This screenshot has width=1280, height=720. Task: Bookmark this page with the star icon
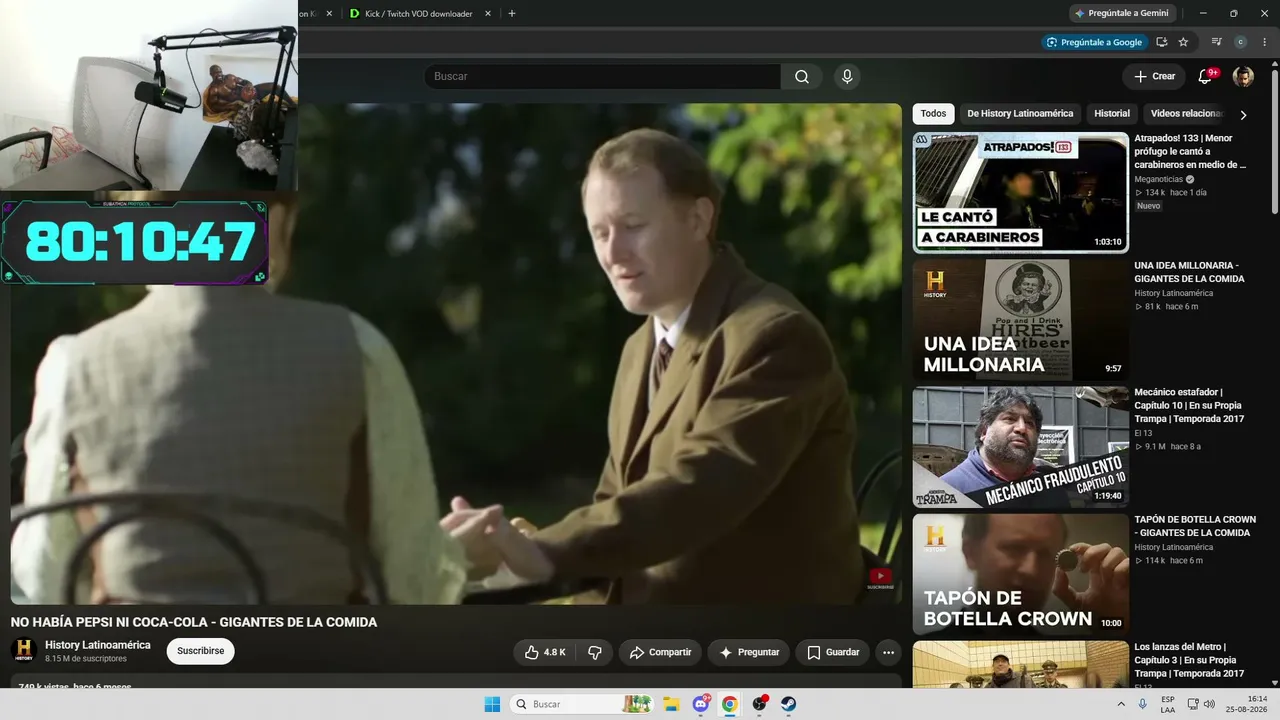[x=1183, y=42]
